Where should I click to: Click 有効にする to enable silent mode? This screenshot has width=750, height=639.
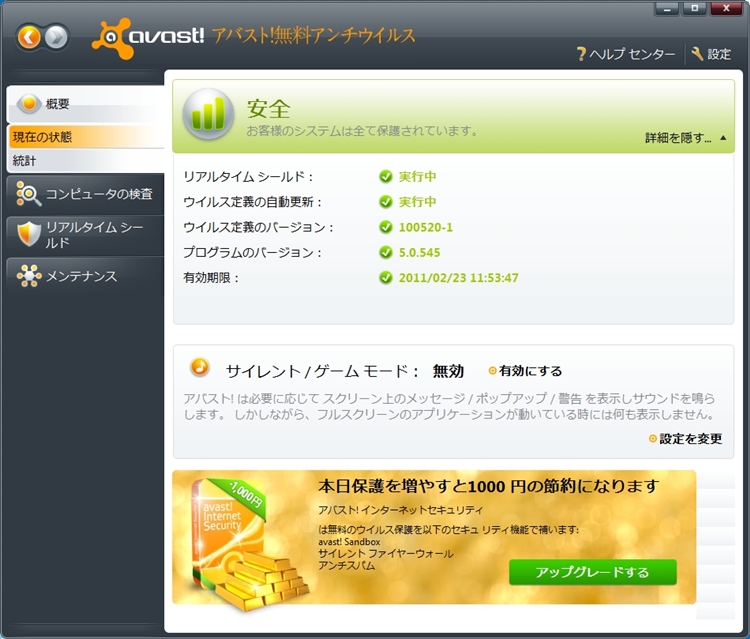tap(525, 371)
